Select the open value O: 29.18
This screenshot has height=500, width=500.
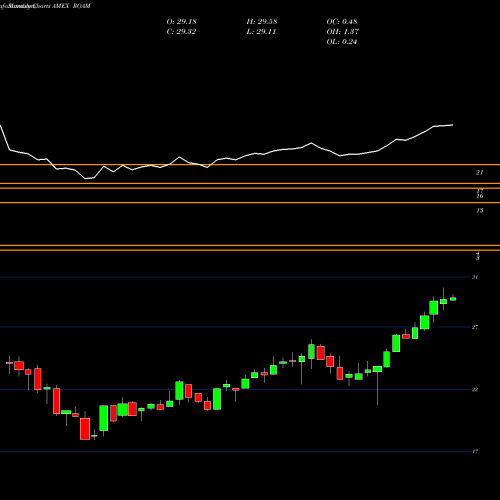181,22
